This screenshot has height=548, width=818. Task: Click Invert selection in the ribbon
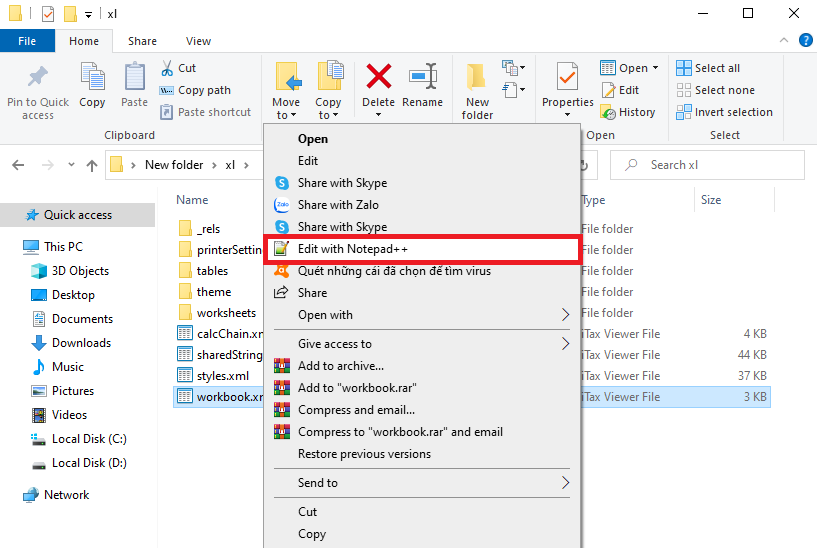point(724,112)
